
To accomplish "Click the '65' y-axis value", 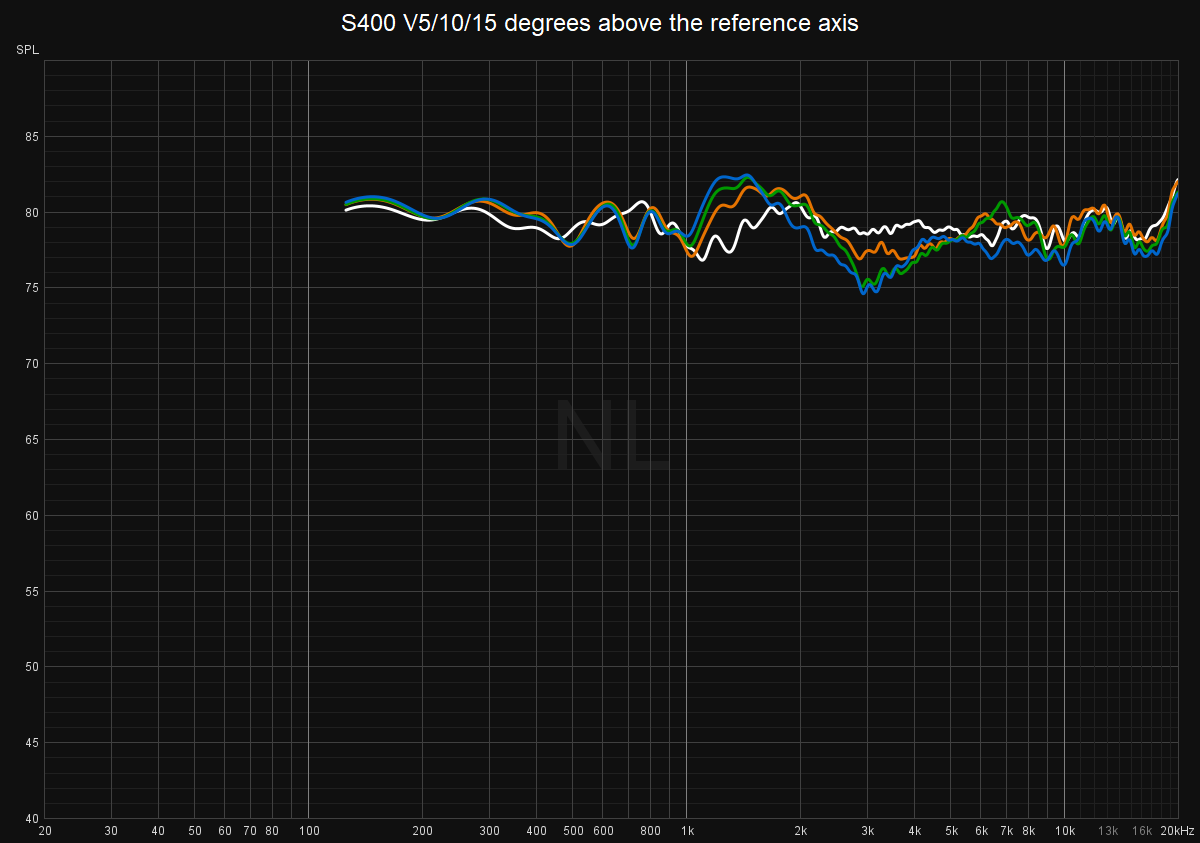I will click(x=31, y=440).
